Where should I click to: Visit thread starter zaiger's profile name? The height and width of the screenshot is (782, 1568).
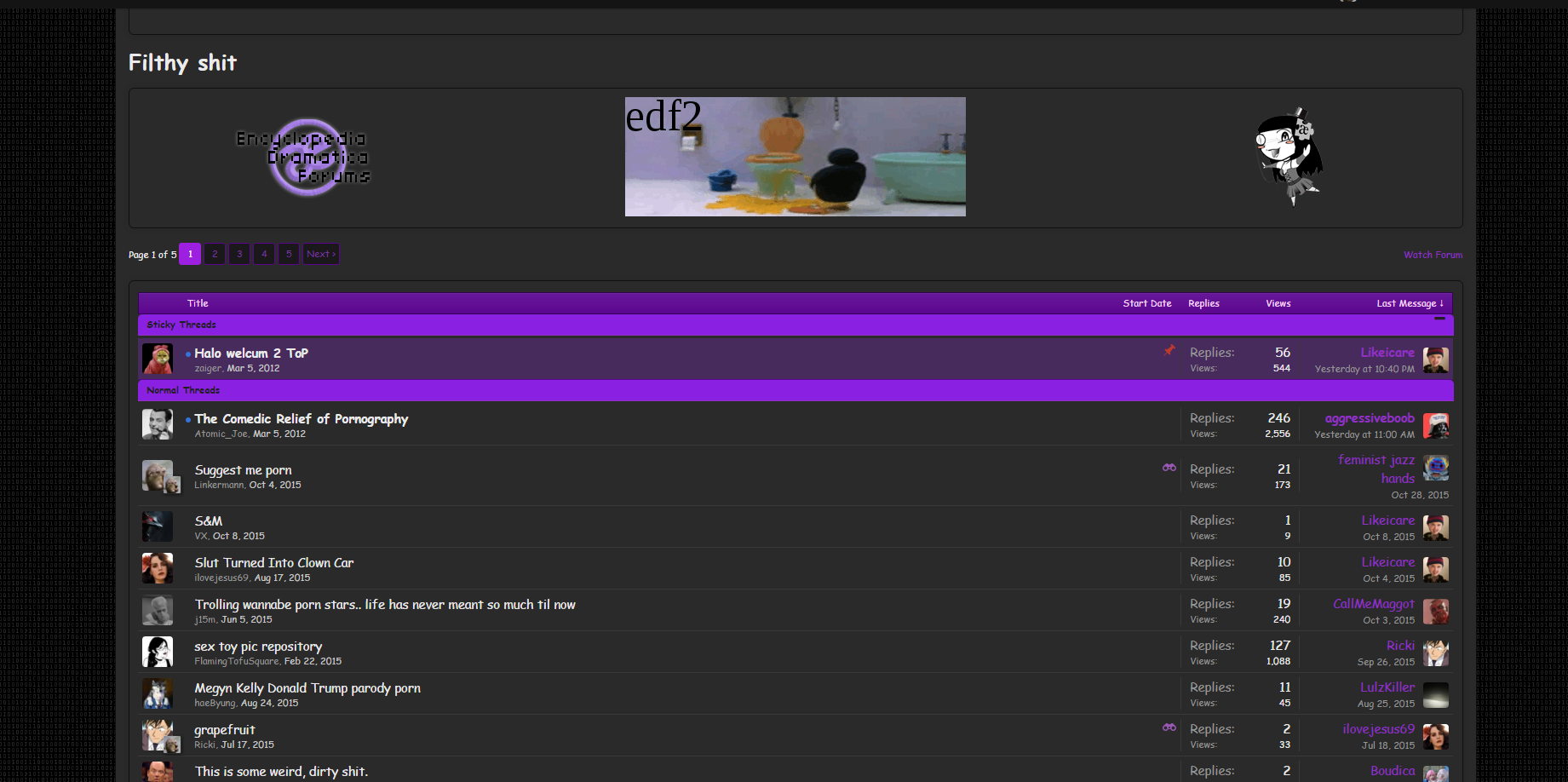(x=208, y=368)
